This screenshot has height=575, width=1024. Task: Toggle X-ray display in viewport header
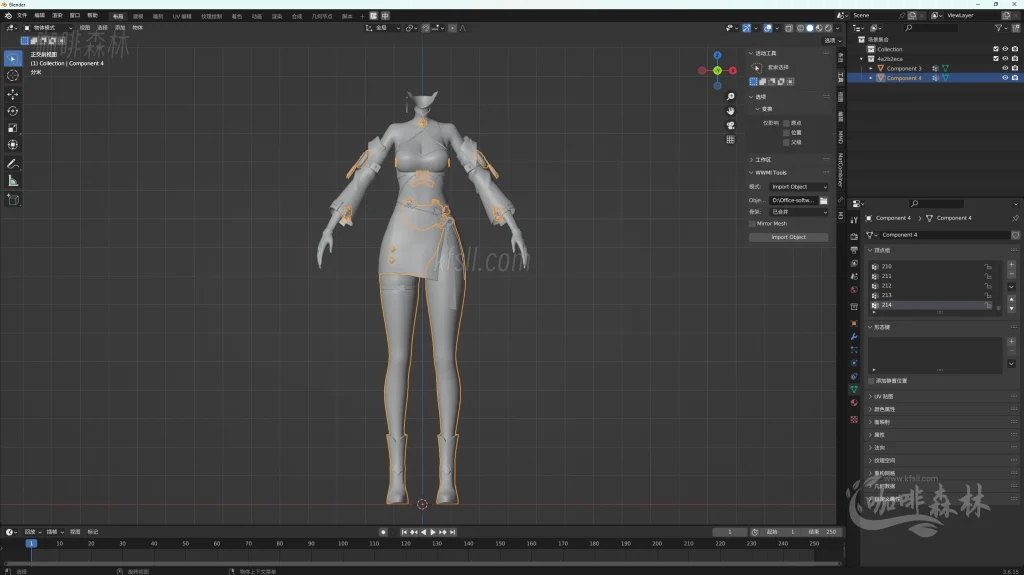789,28
